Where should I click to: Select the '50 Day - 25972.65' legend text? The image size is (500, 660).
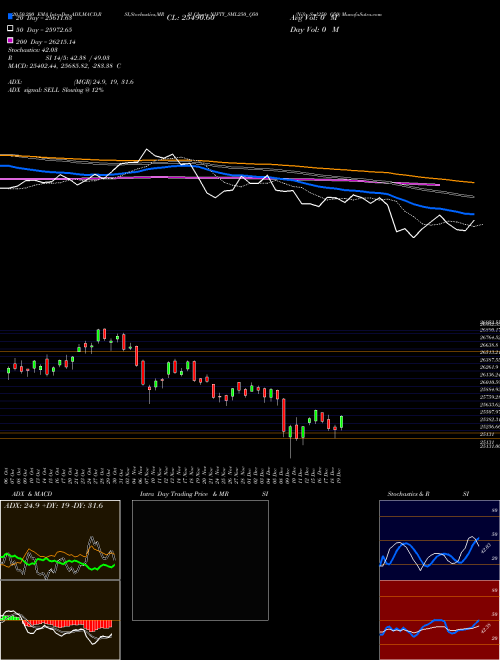[x=44, y=30]
